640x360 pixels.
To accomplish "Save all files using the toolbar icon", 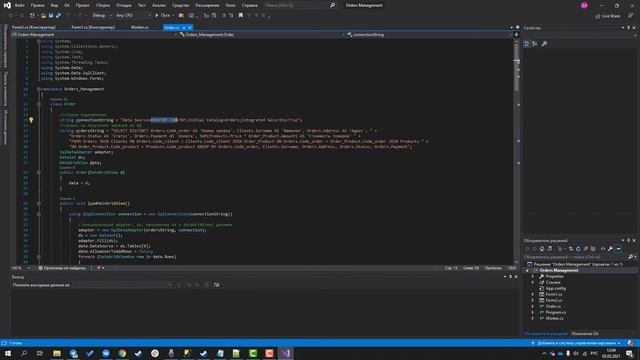I will point(58,16).
